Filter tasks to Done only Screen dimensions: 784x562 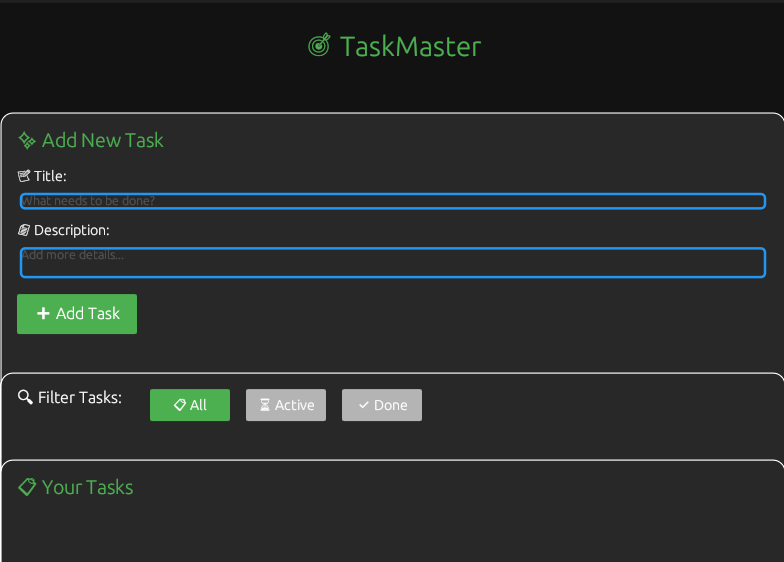(382, 405)
